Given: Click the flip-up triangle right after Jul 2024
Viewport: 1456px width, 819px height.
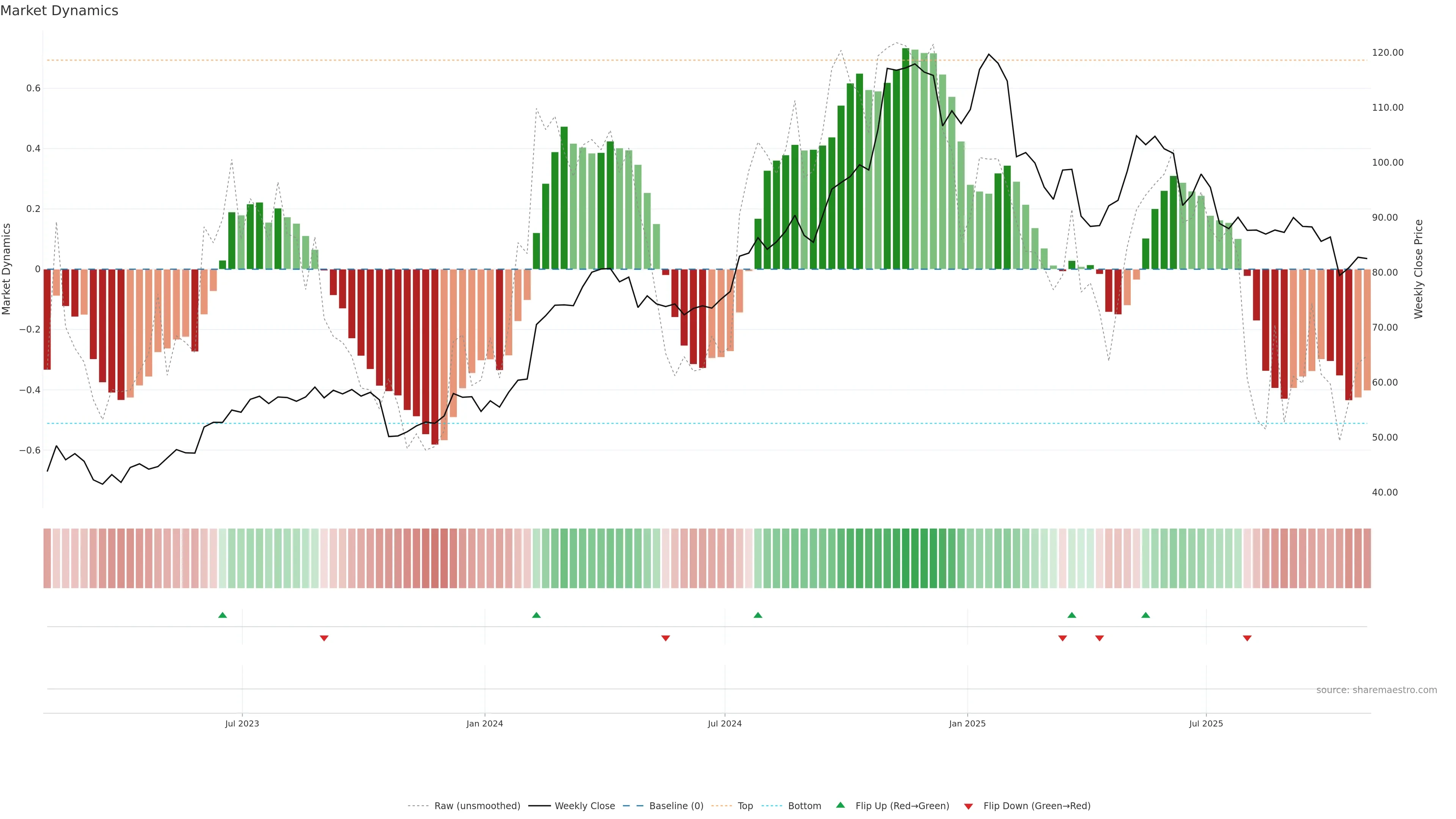Looking at the screenshot, I should pos(758,615).
